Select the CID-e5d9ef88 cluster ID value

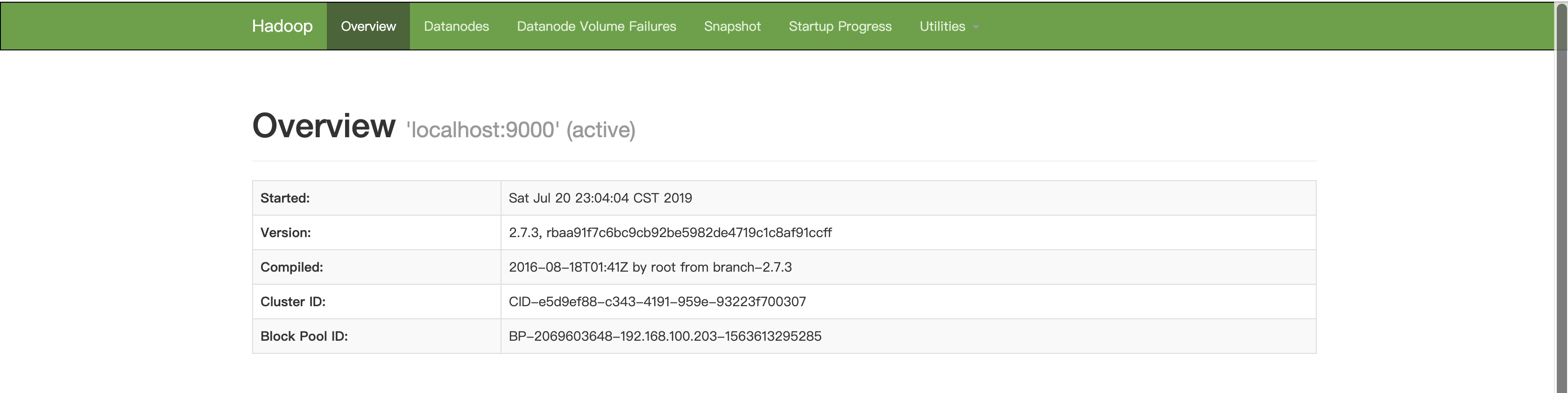pyautogui.click(x=657, y=302)
